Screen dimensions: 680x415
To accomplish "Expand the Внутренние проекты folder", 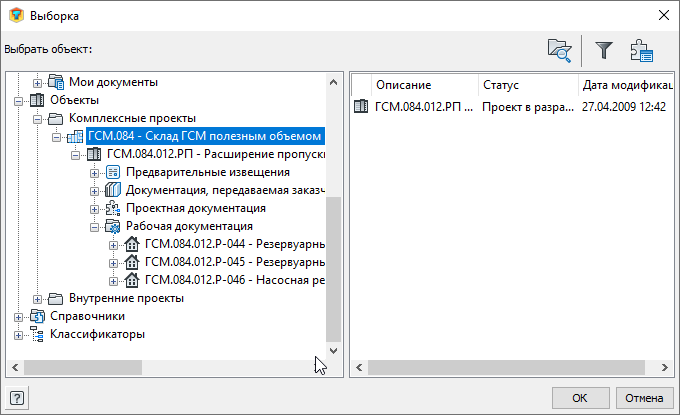I will [38, 298].
